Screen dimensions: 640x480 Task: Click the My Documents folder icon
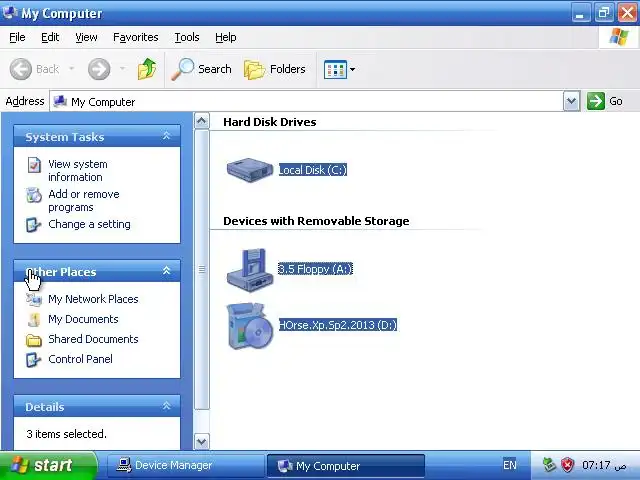pos(34,320)
